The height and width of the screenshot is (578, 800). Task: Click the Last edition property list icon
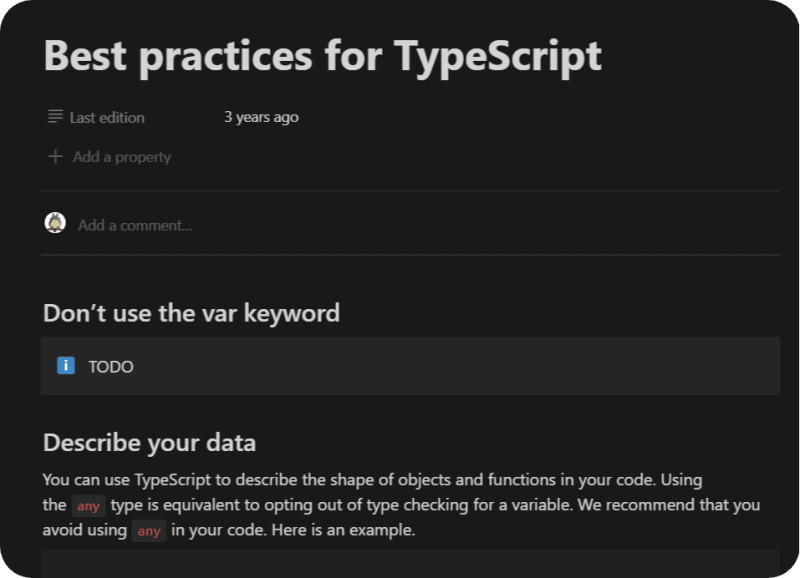click(55, 117)
